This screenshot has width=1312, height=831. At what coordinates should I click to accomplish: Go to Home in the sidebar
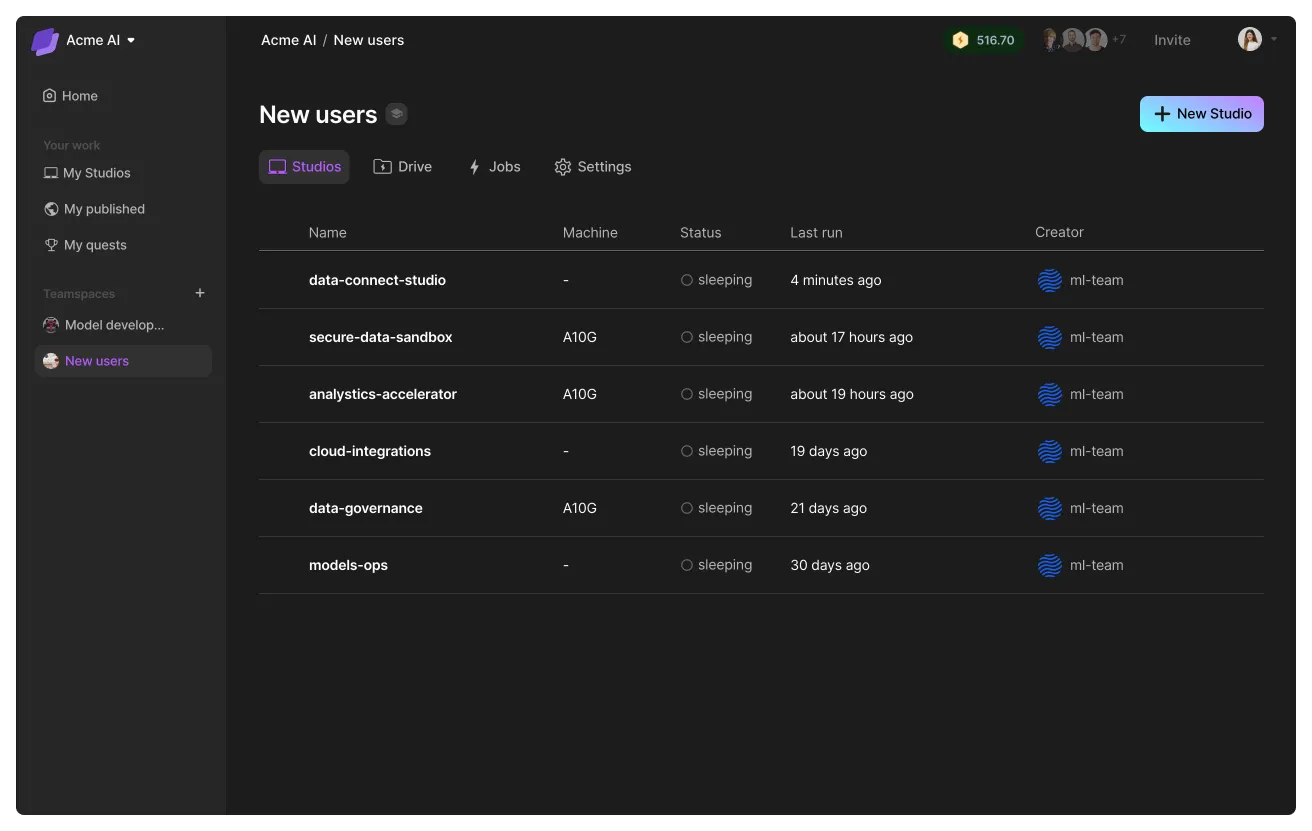pyautogui.click(x=70, y=96)
